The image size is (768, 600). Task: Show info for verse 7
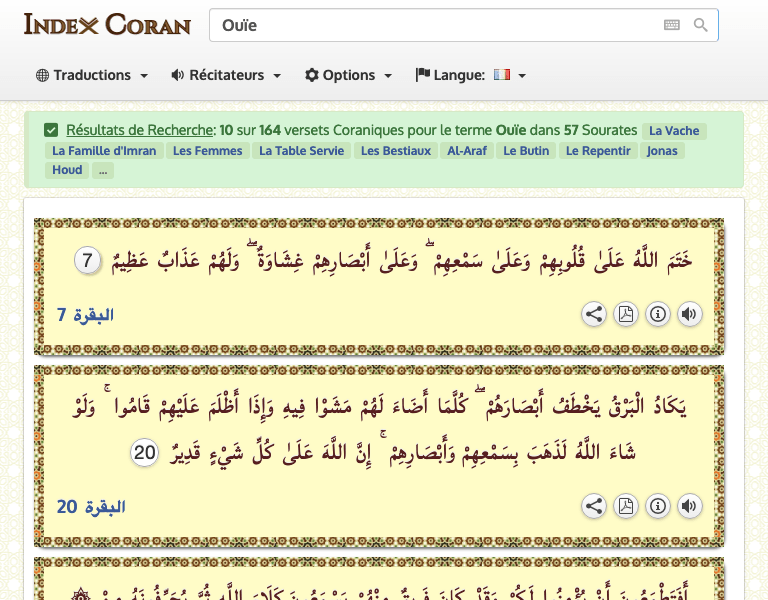658,314
